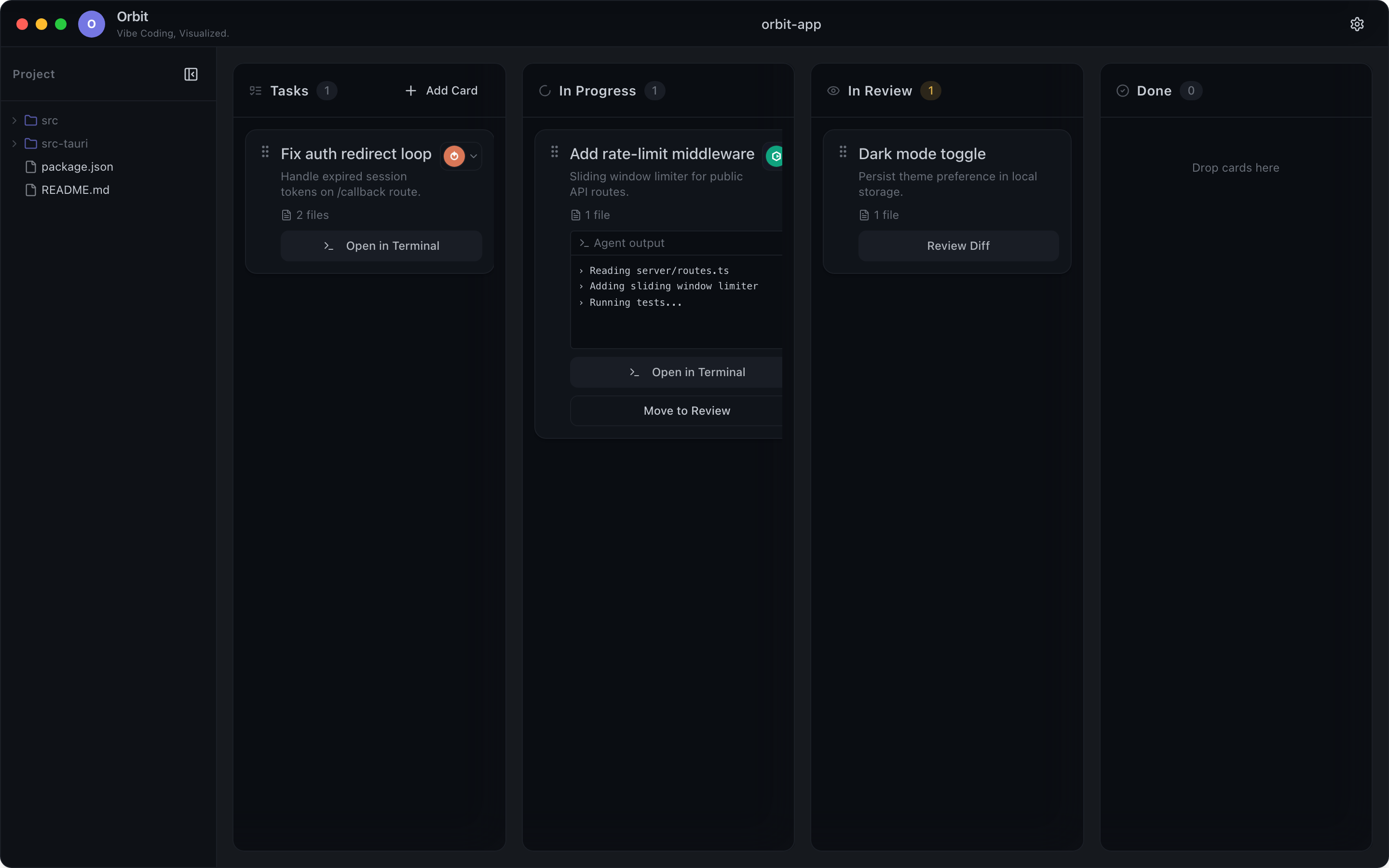The image size is (1389, 868).
Task: Click the 2 files label
Action: tap(312, 215)
